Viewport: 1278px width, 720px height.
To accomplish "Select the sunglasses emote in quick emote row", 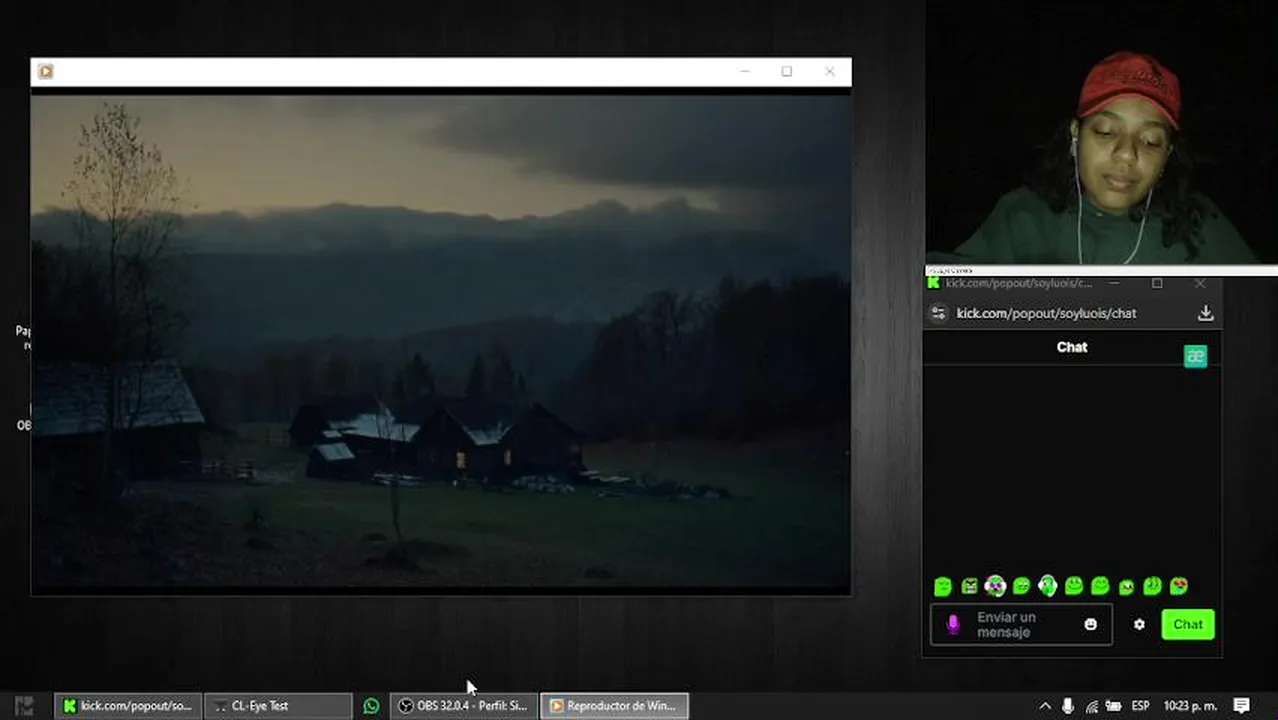I will (995, 586).
